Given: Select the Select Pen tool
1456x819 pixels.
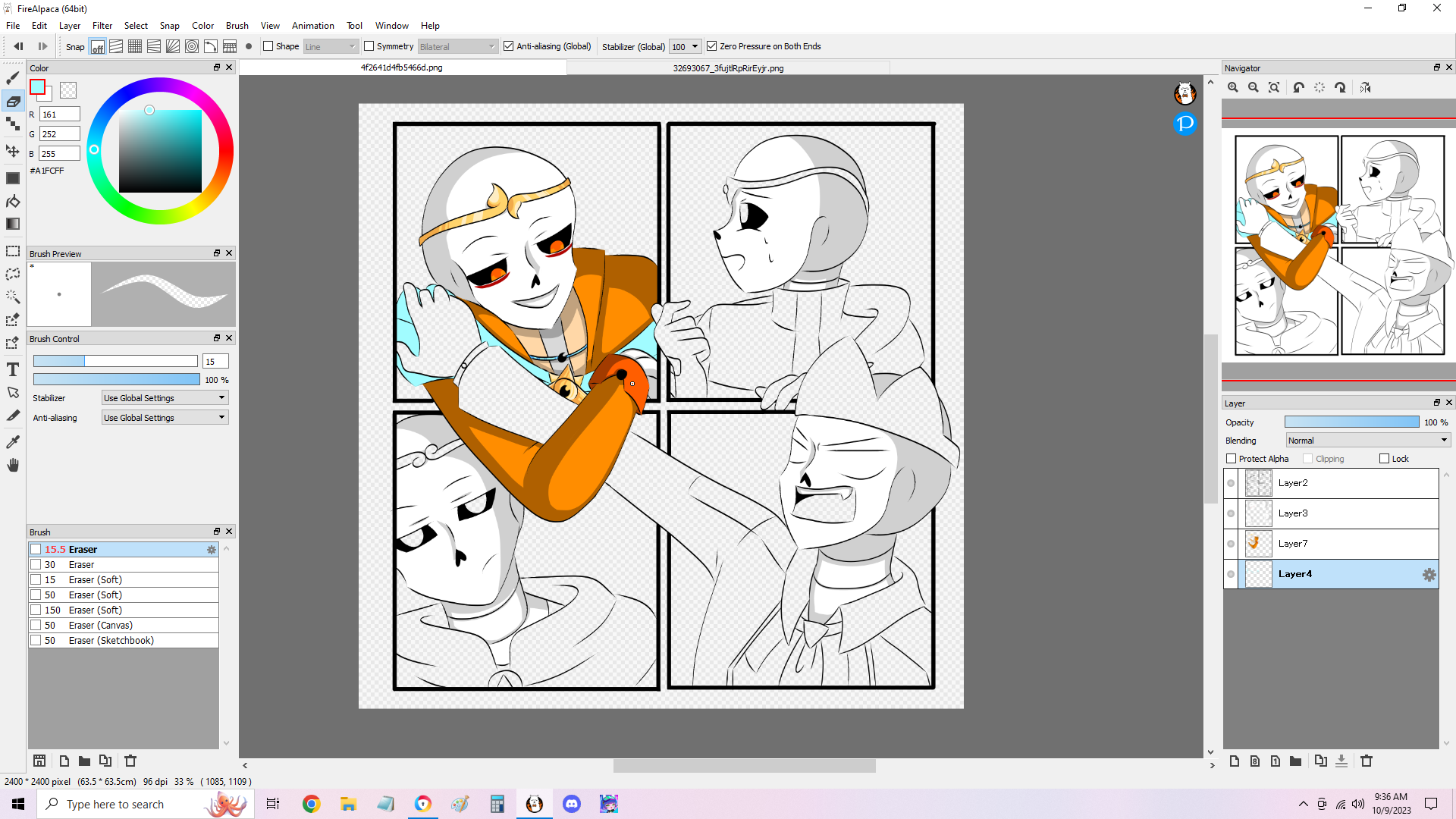Looking at the screenshot, I should pyautogui.click(x=13, y=320).
